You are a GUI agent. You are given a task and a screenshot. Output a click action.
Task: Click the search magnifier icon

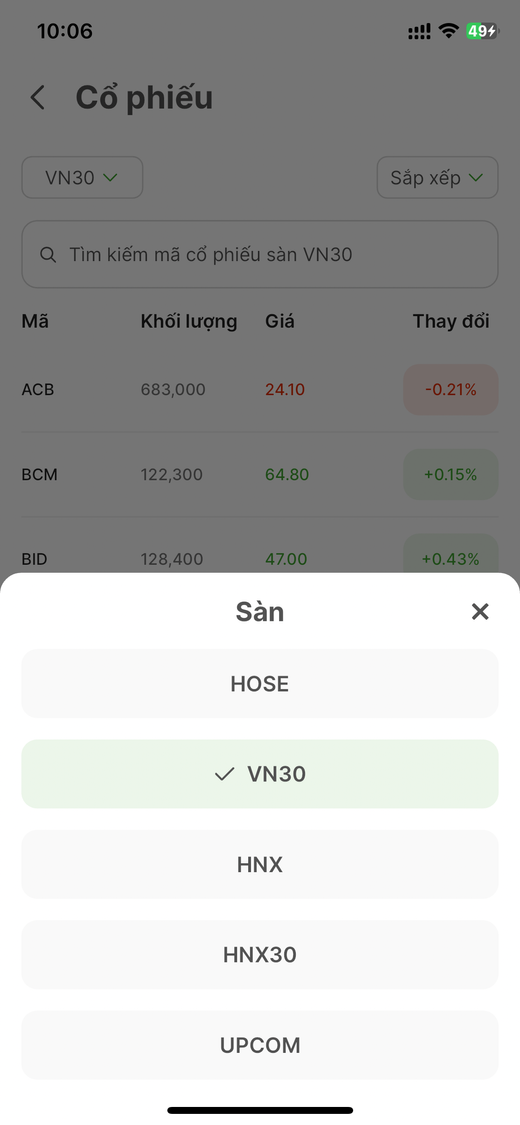click(x=48, y=255)
